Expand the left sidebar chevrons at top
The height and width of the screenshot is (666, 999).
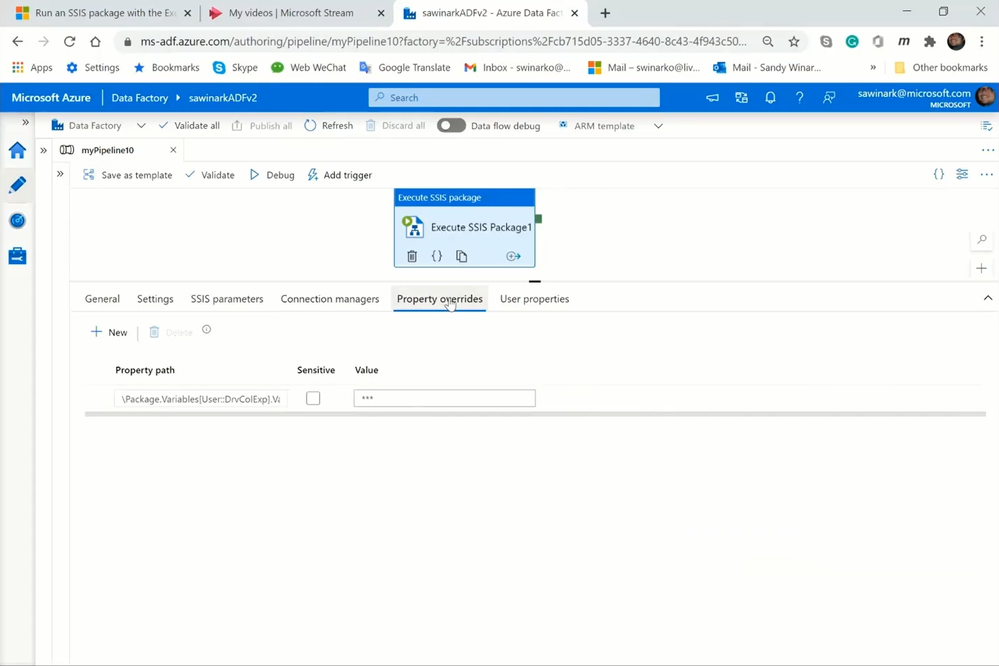click(x=25, y=122)
